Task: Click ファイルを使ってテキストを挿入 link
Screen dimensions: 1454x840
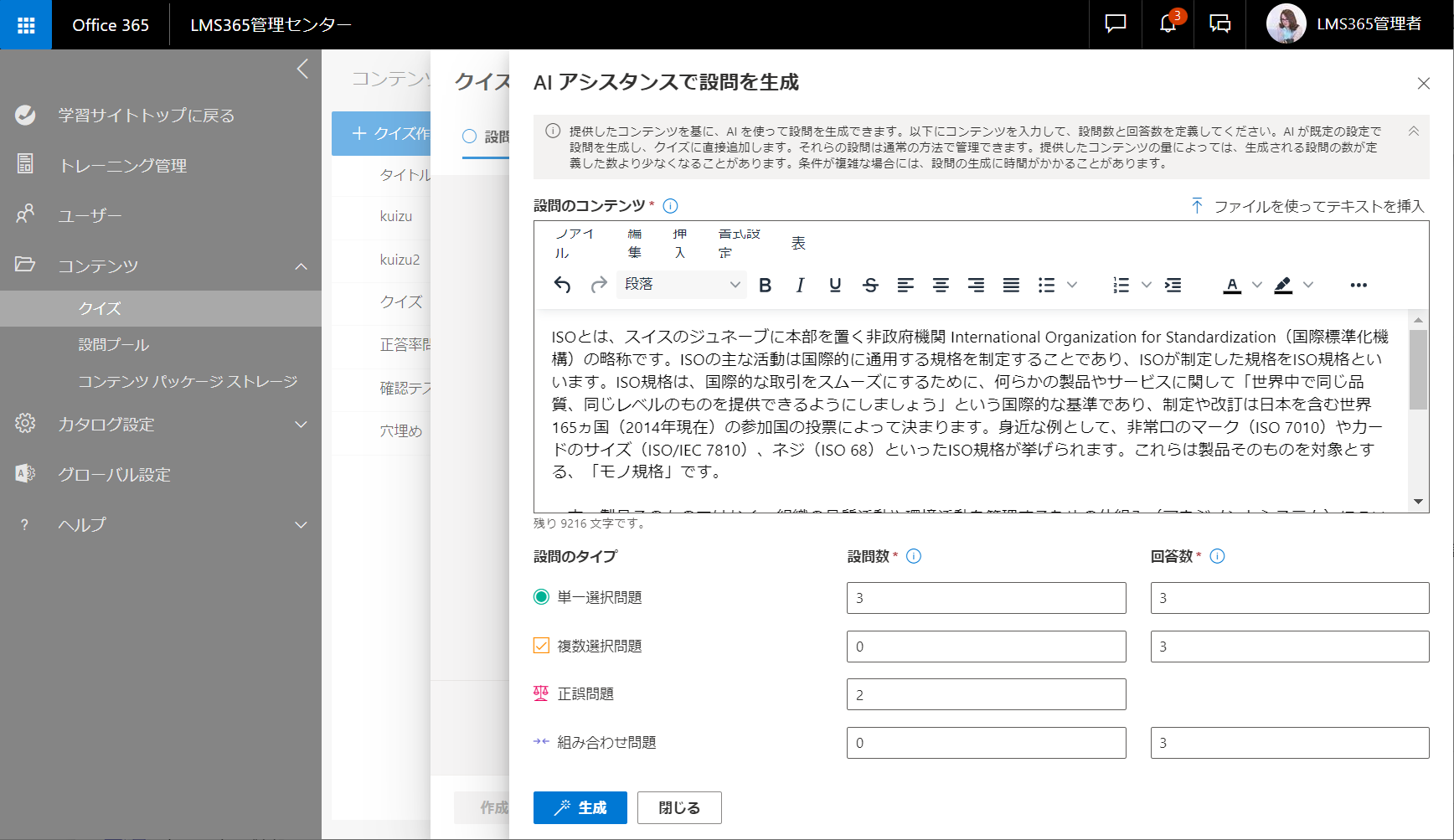Action: [x=1307, y=206]
